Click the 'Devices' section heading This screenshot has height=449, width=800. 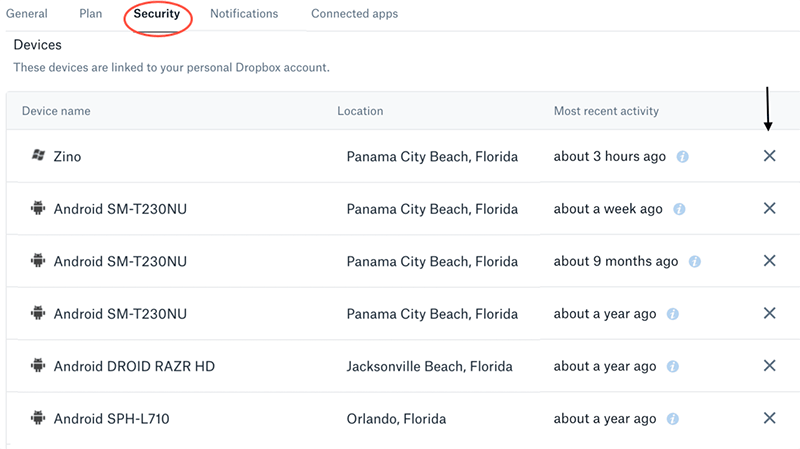click(37, 45)
